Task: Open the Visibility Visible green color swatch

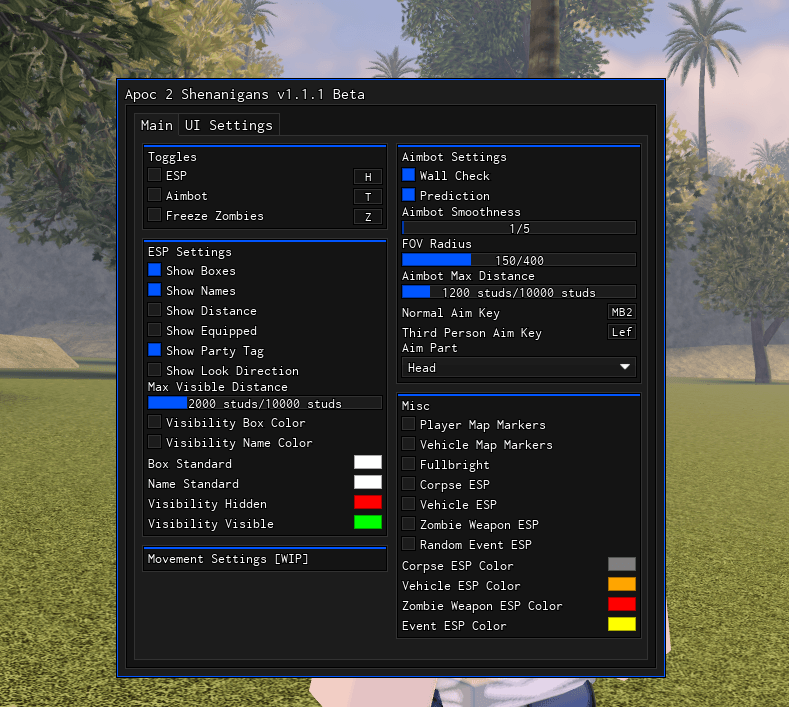Action: 368,522
